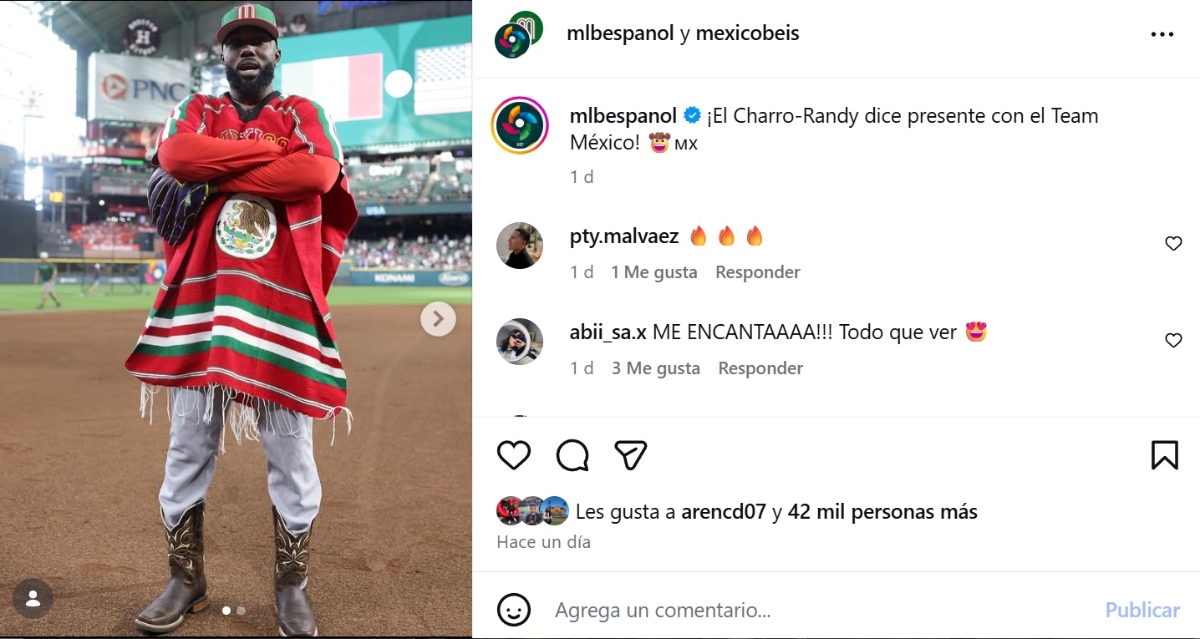Screen dimensions: 1200x639
Task: Reply to abii_sa.x's comment
Action: [760, 368]
